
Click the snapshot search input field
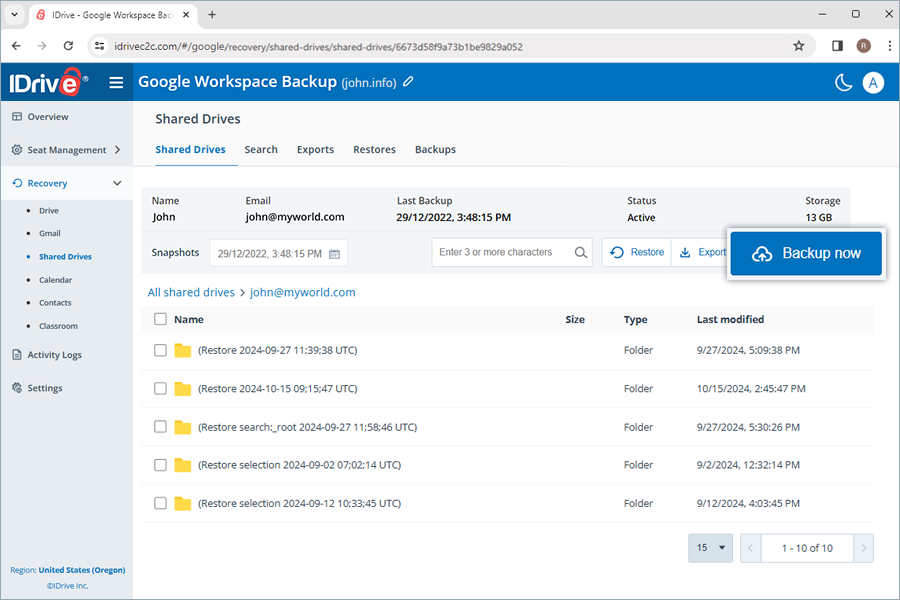500,253
